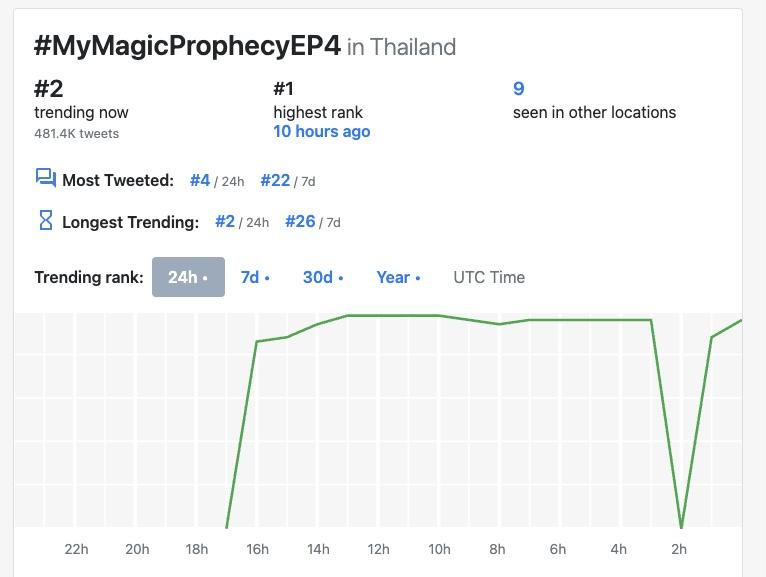
Task: Switch to the Year trending rank tab
Action: [398, 277]
